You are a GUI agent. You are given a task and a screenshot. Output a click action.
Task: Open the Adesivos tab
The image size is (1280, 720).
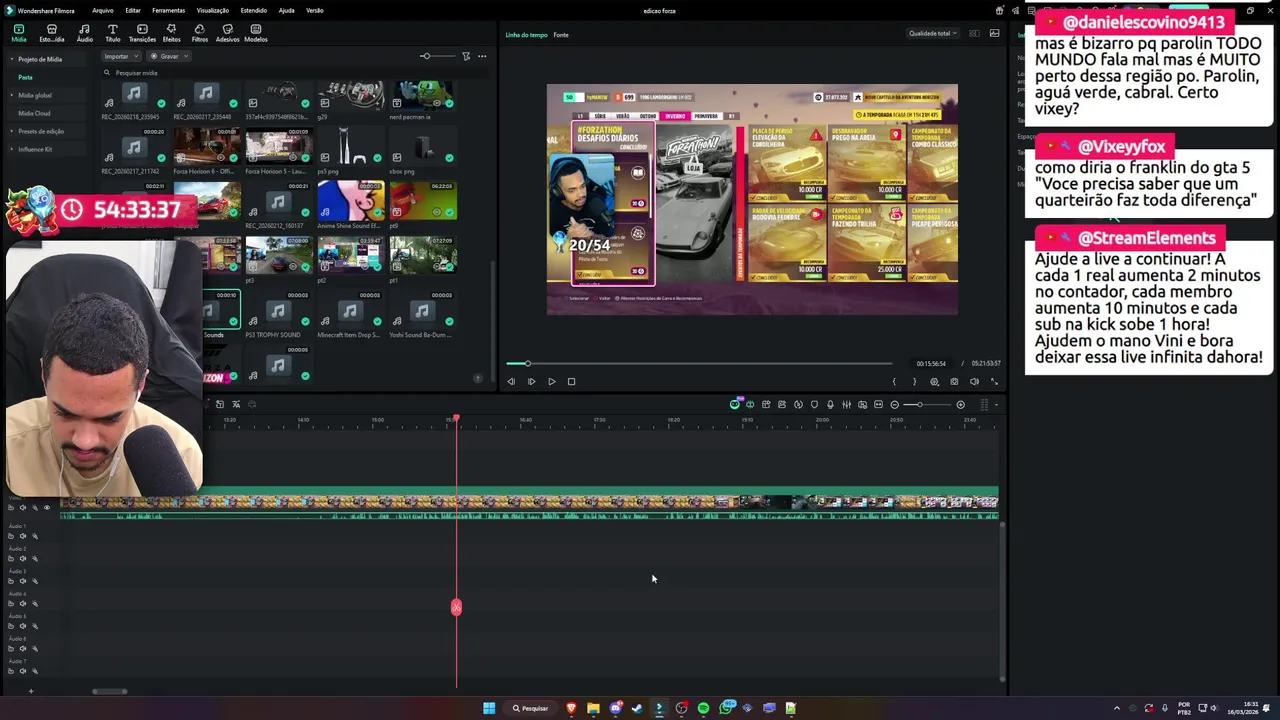click(x=228, y=34)
